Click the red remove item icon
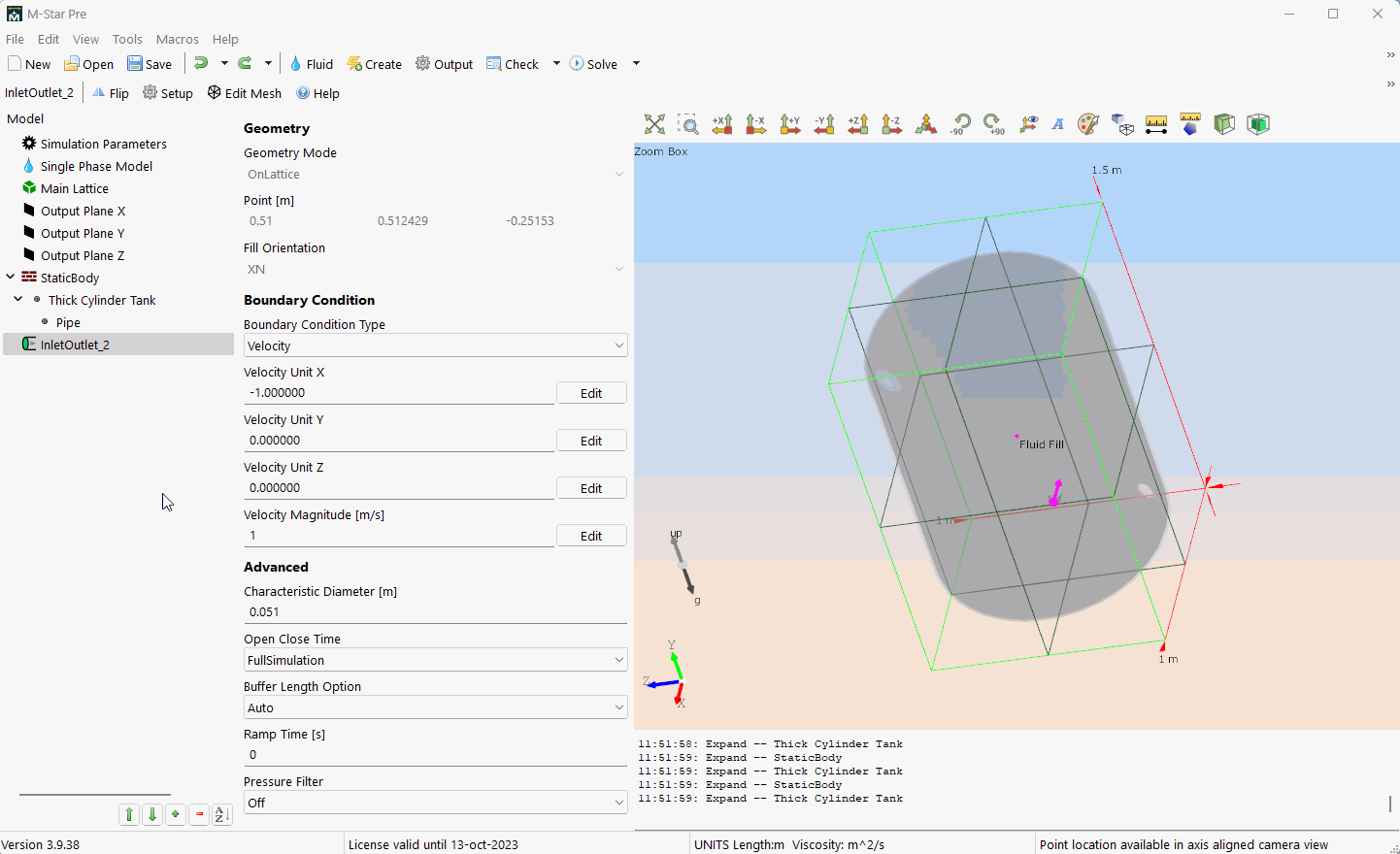1400x854 pixels. point(199,814)
